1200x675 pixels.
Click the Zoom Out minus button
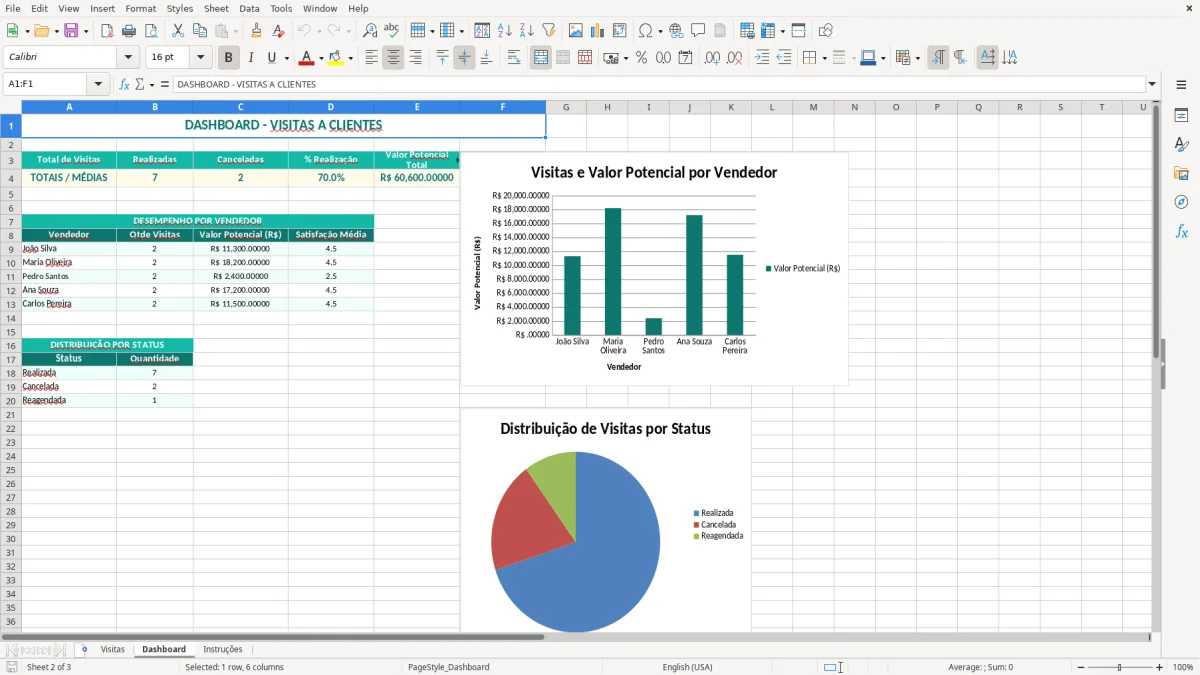pyautogui.click(x=1081, y=667)
